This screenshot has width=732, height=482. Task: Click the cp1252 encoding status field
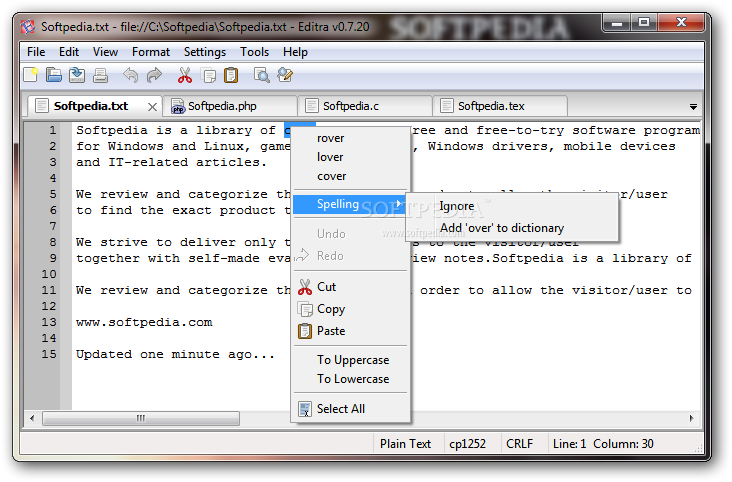click(x=468, y=444)
